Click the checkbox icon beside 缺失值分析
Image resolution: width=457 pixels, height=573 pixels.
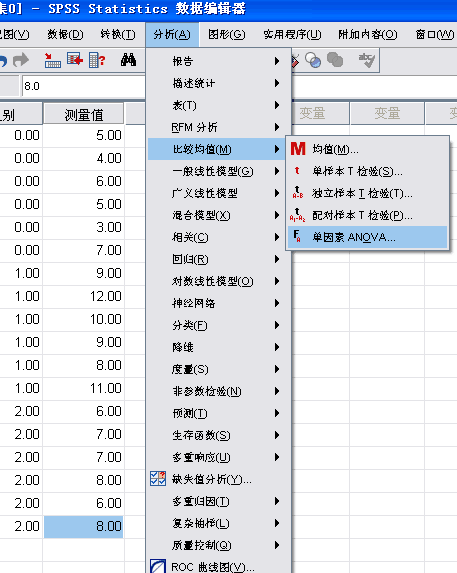158,479
